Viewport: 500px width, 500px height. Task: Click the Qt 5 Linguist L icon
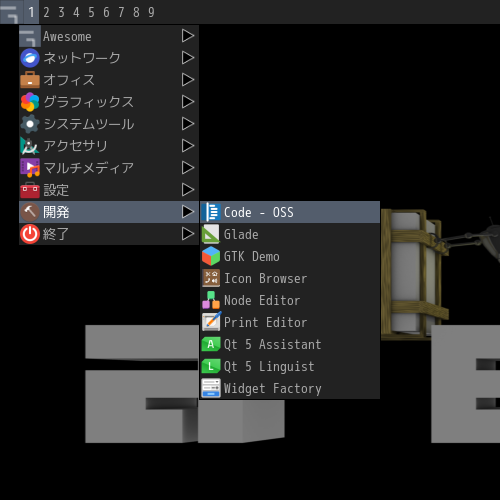(211, 366)
